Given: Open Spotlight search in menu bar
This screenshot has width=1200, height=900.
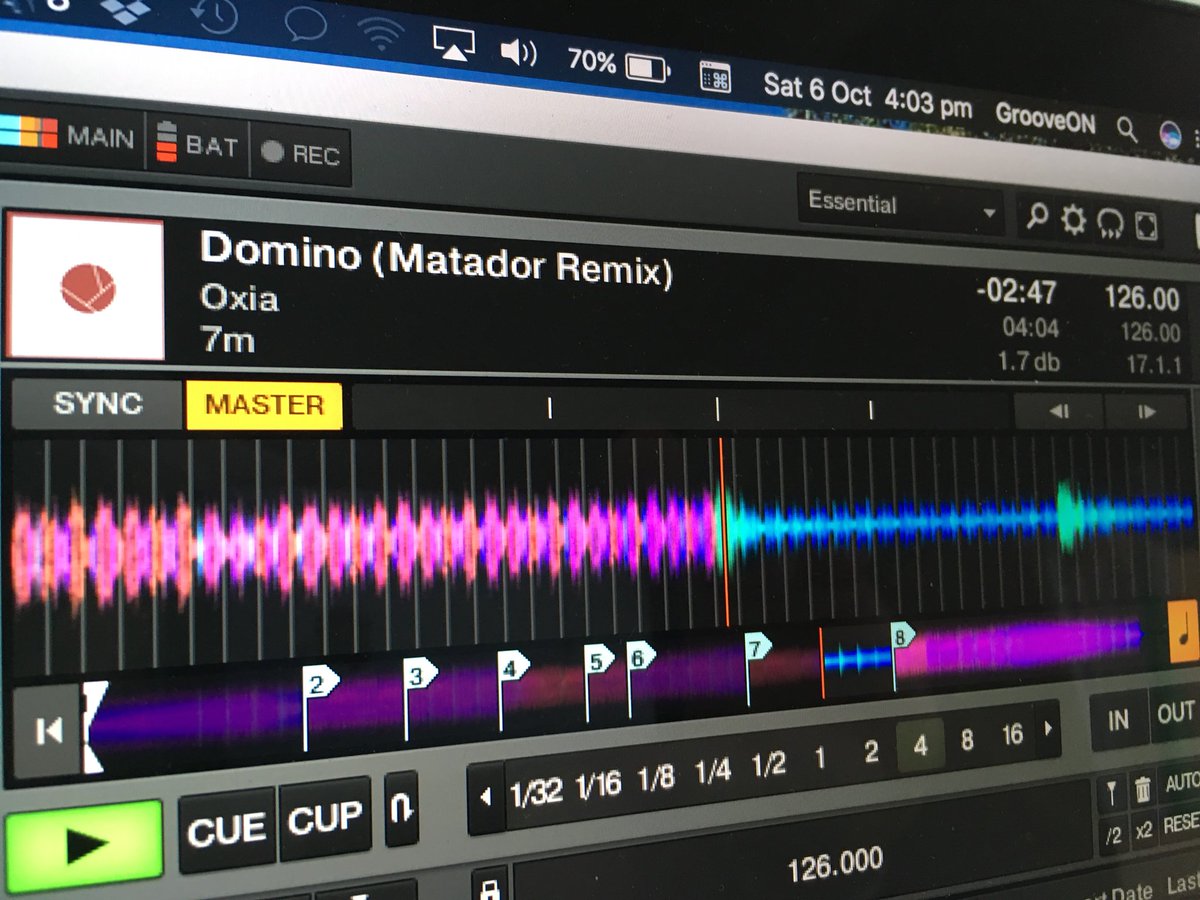Looking at the screenshot, I should 1127,129.
